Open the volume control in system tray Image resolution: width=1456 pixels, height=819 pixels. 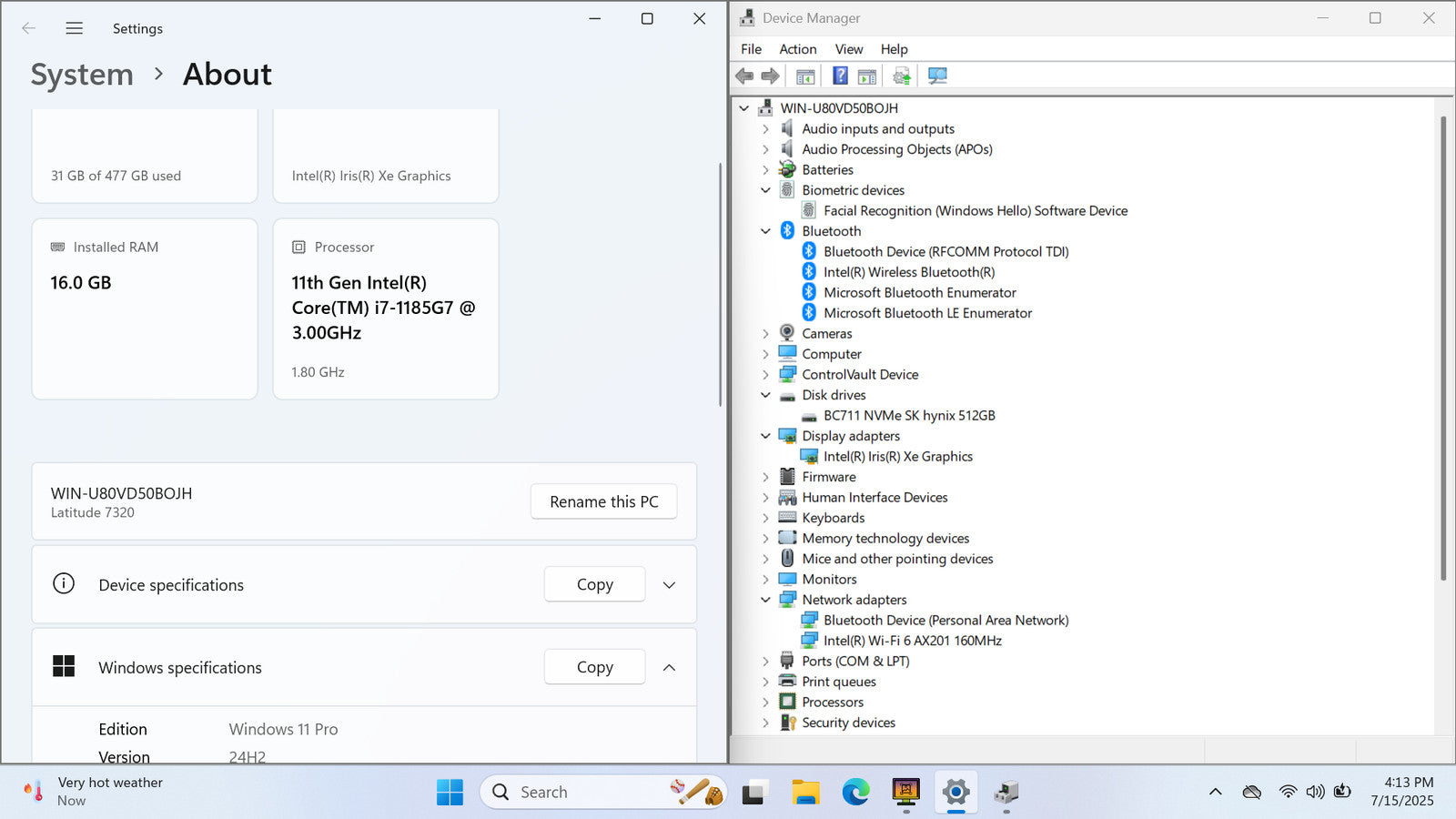[x=1315, y=792]
